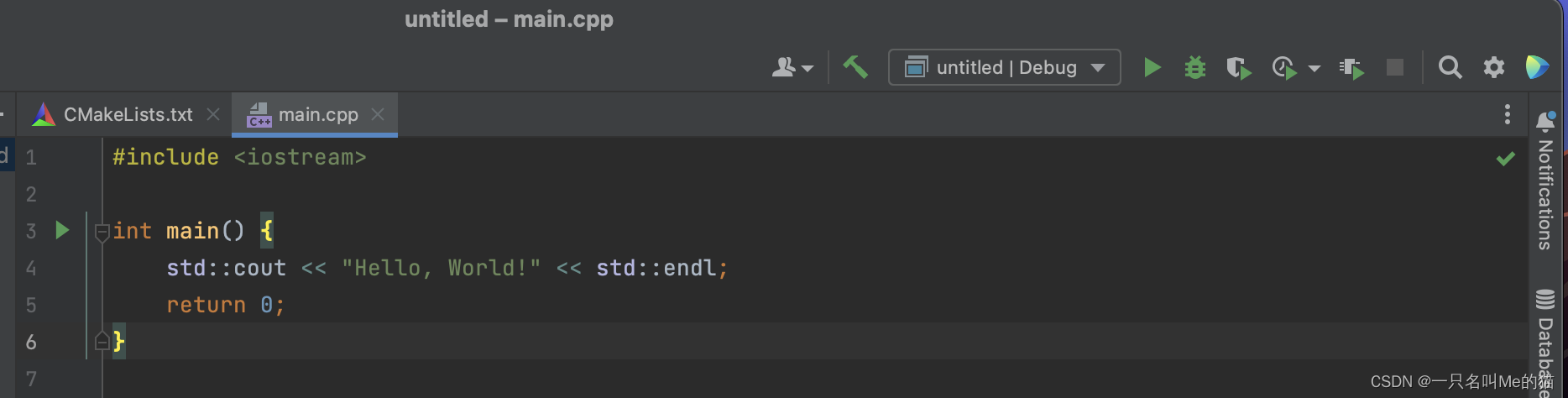Open the Notifications tool window
Image resolution: width=1568 pixels, height=398 pixels.
(x=1544, y=181)
